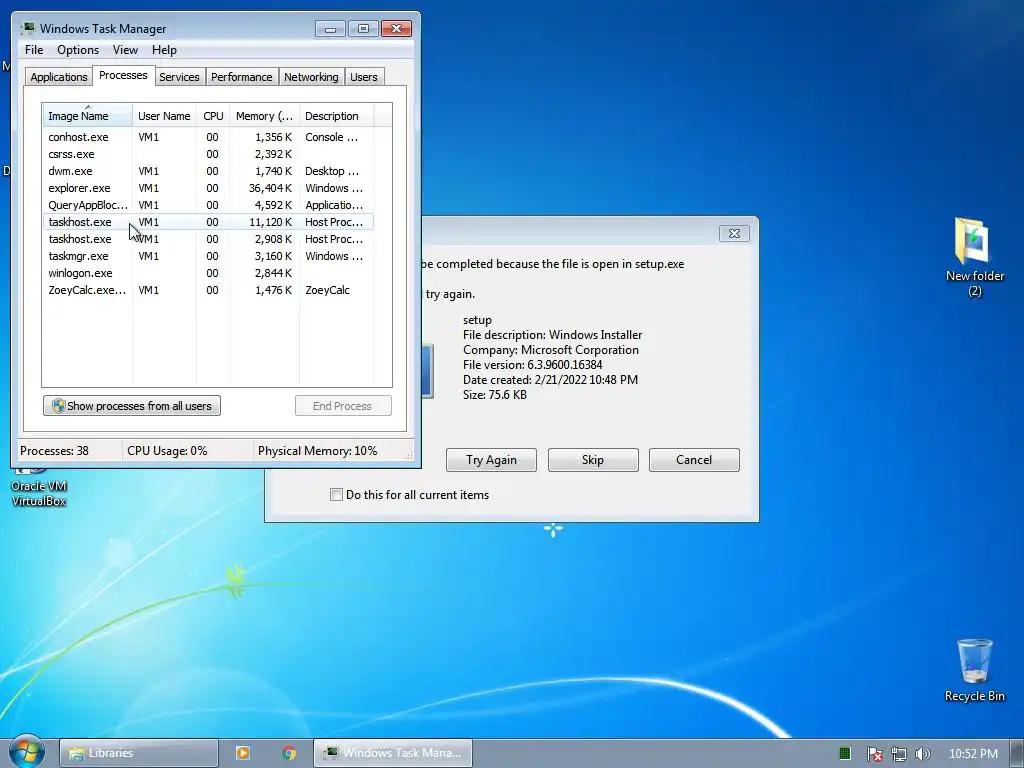The image size is (1024, 768).
Task: Click Show processes from all users
Action: coord(132,406)
